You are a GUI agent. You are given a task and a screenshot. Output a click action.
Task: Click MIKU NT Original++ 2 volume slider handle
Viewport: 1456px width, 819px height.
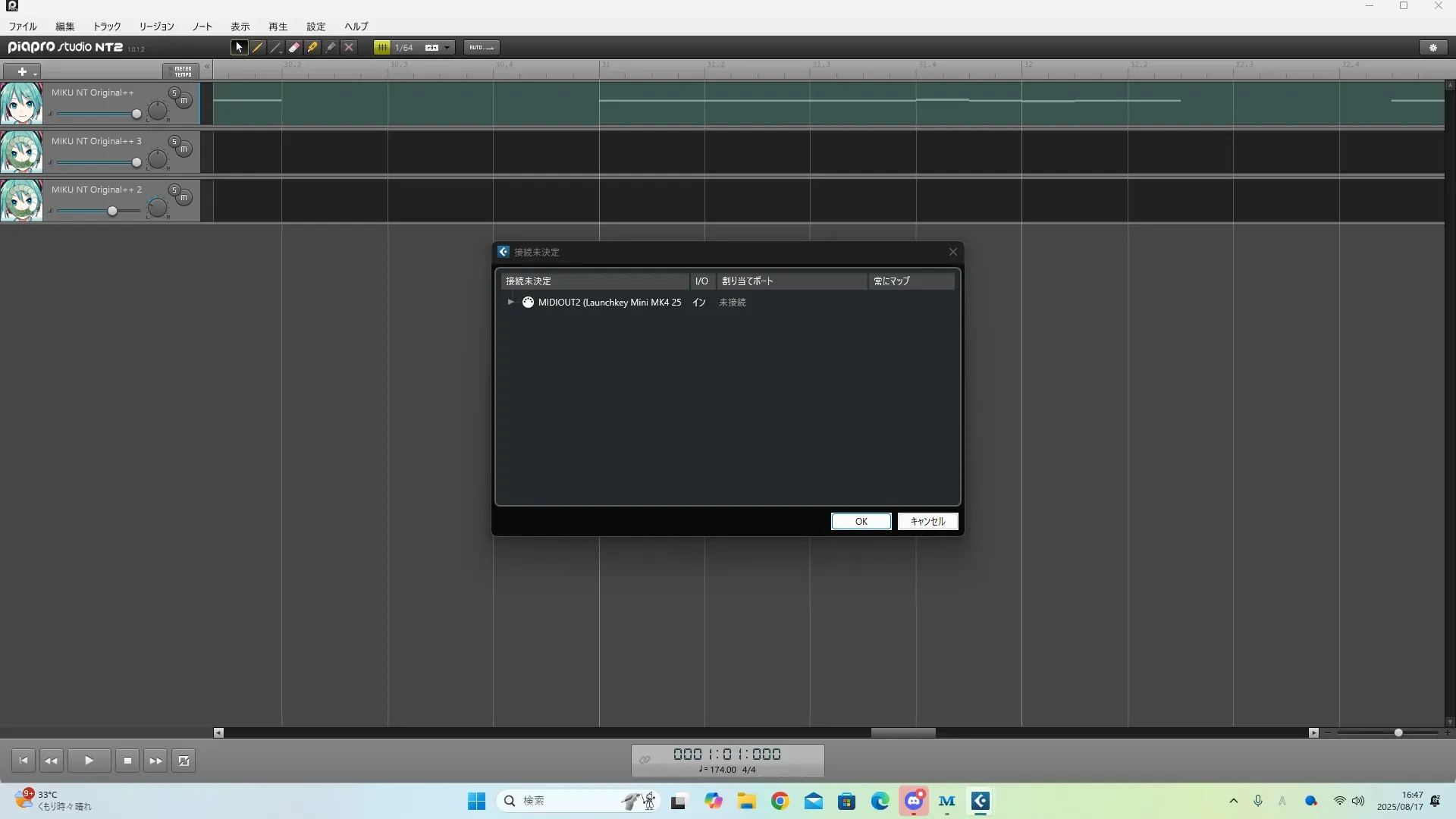click(112, 211)
